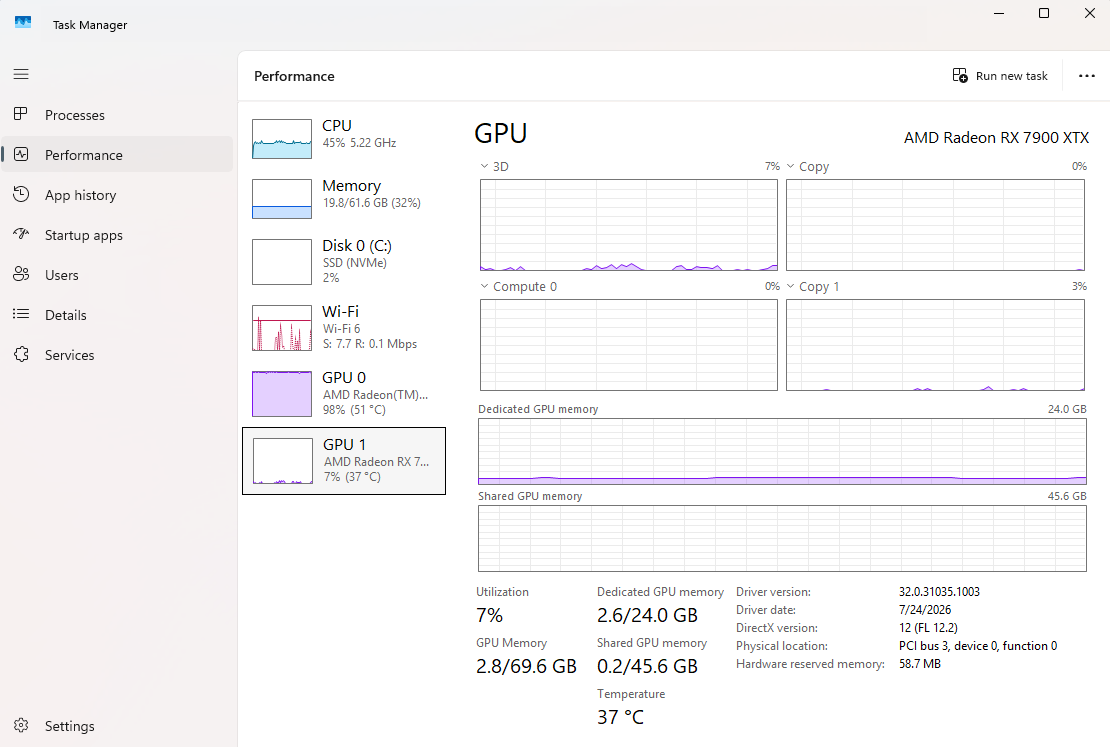Click the Memory 19.8/61.6 GB text
Screen dimensions: 1110x747
coord(372,203)
